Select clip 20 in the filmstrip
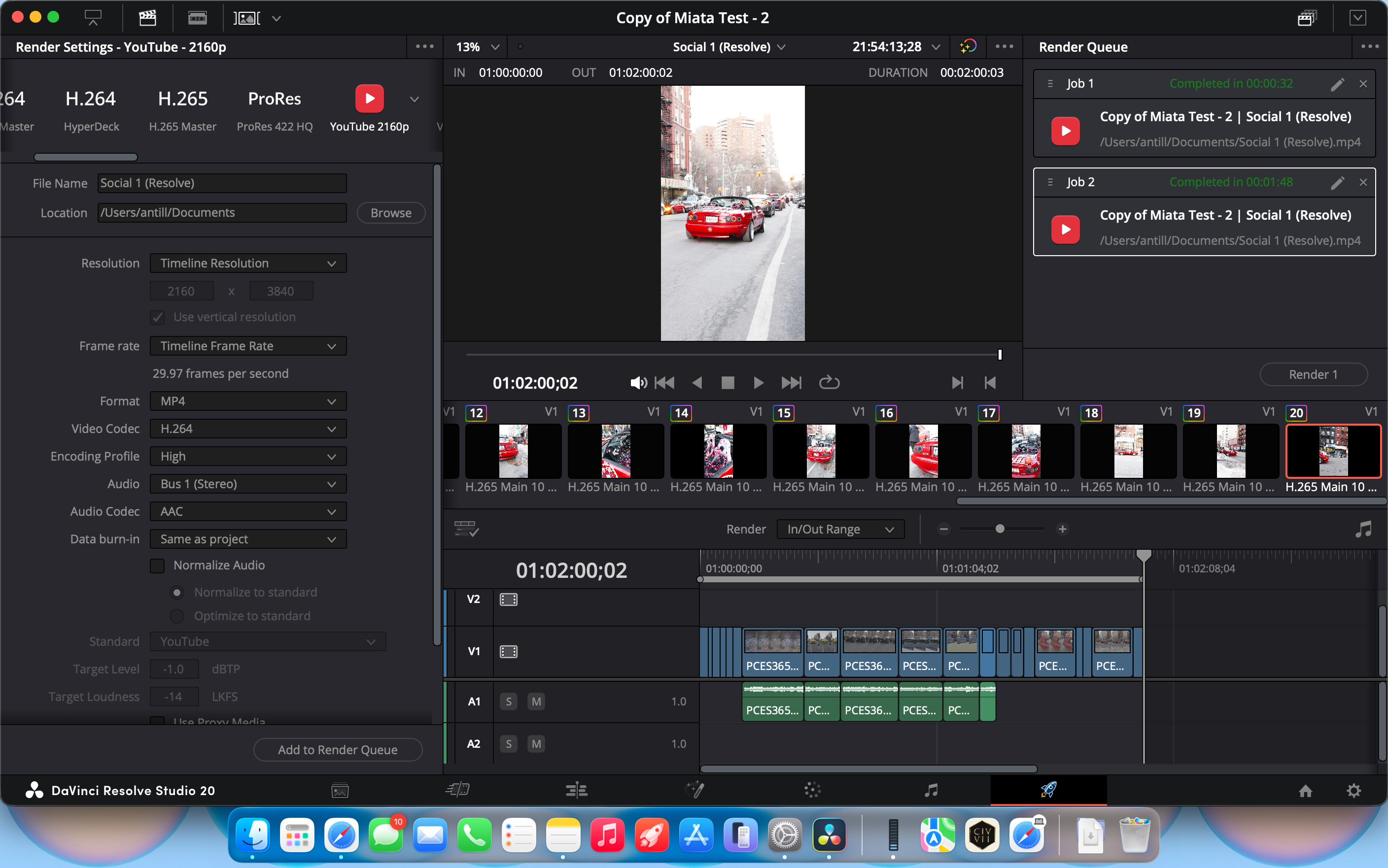1388x868 pixels. 1333,451
